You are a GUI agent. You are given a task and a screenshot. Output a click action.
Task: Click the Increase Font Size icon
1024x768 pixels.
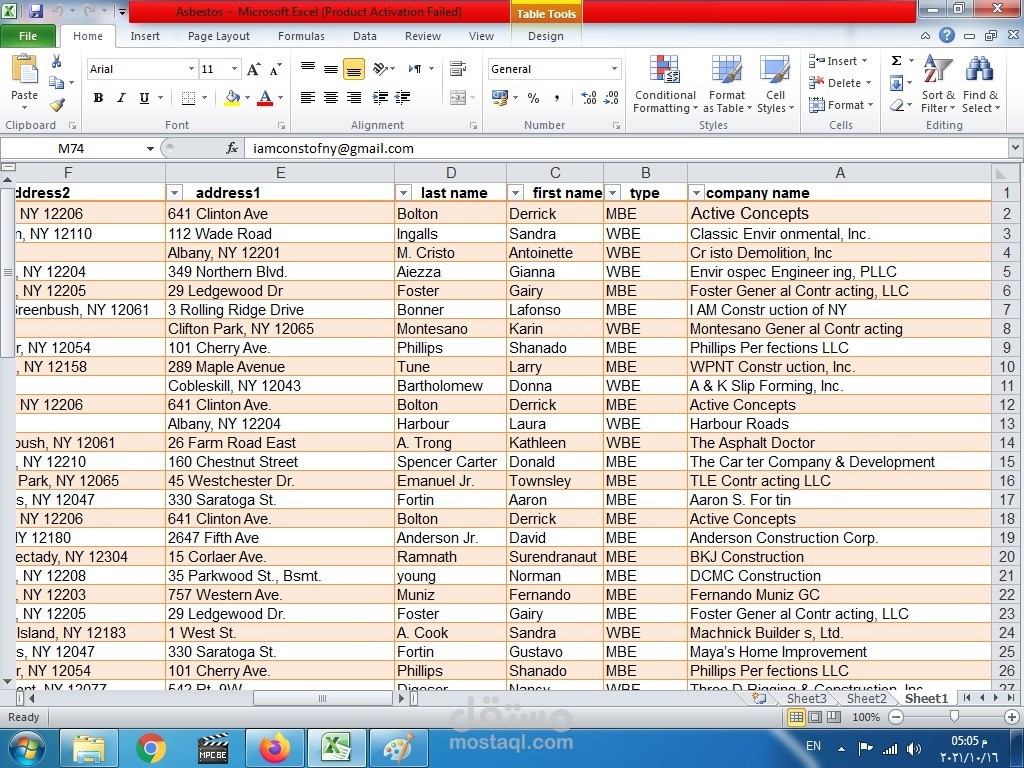(253, 69)
